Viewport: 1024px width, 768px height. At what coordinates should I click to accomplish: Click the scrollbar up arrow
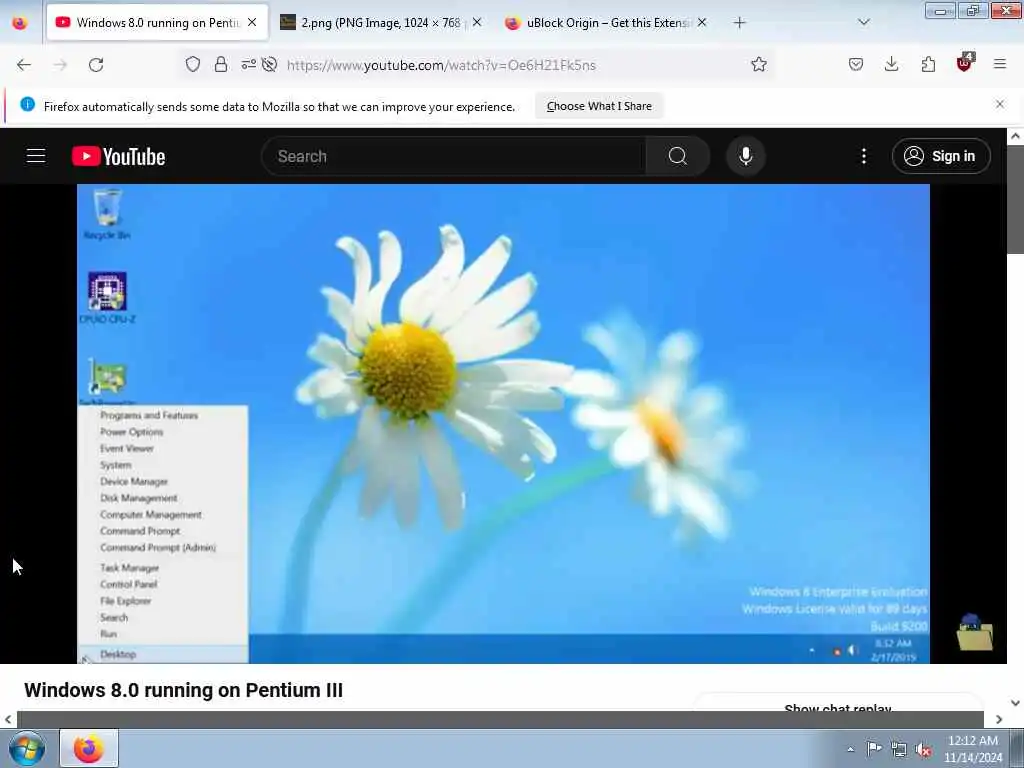(1015, 136)
